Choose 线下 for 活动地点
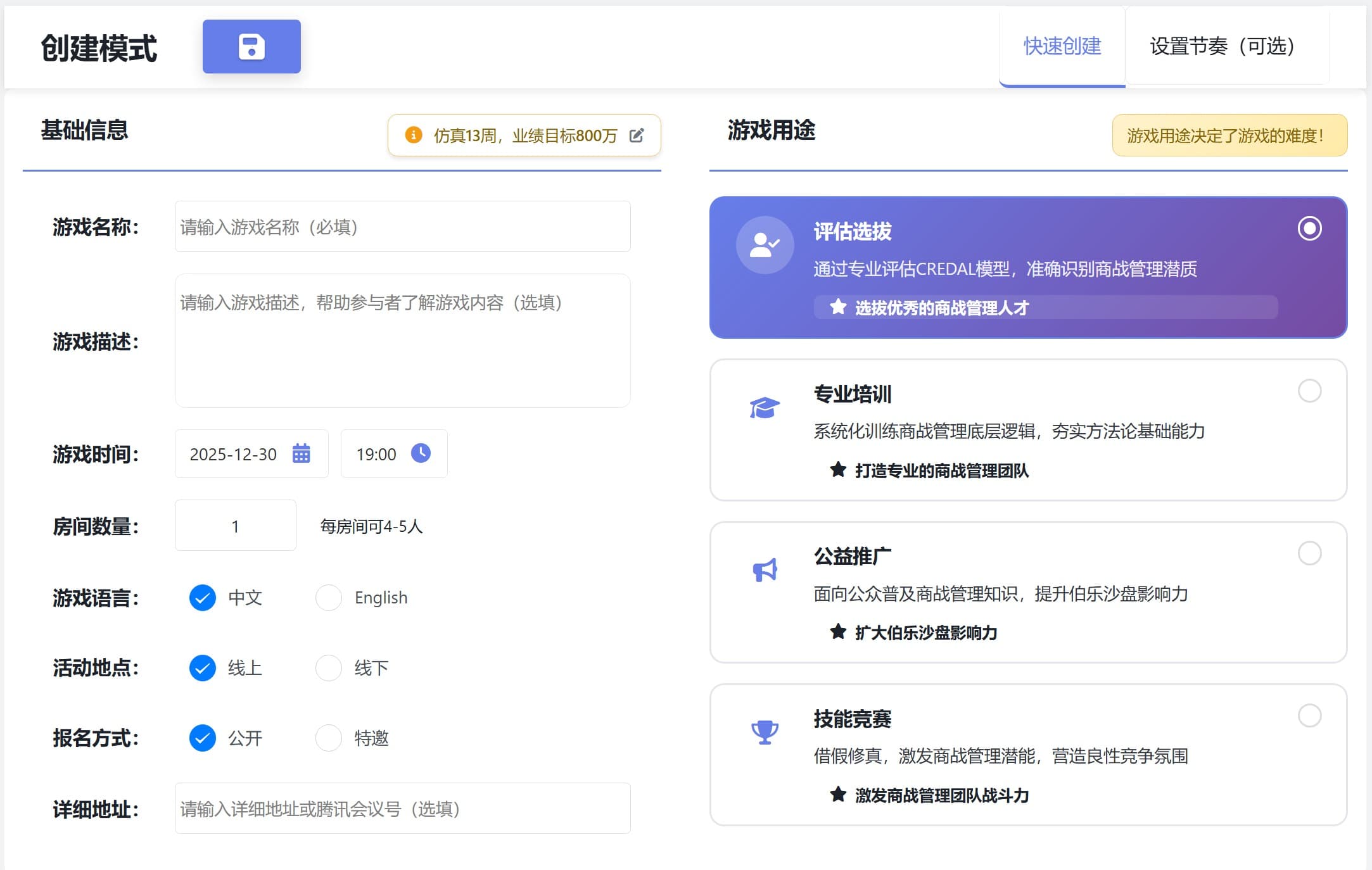The image size is (1372, 870). (329, 667)
